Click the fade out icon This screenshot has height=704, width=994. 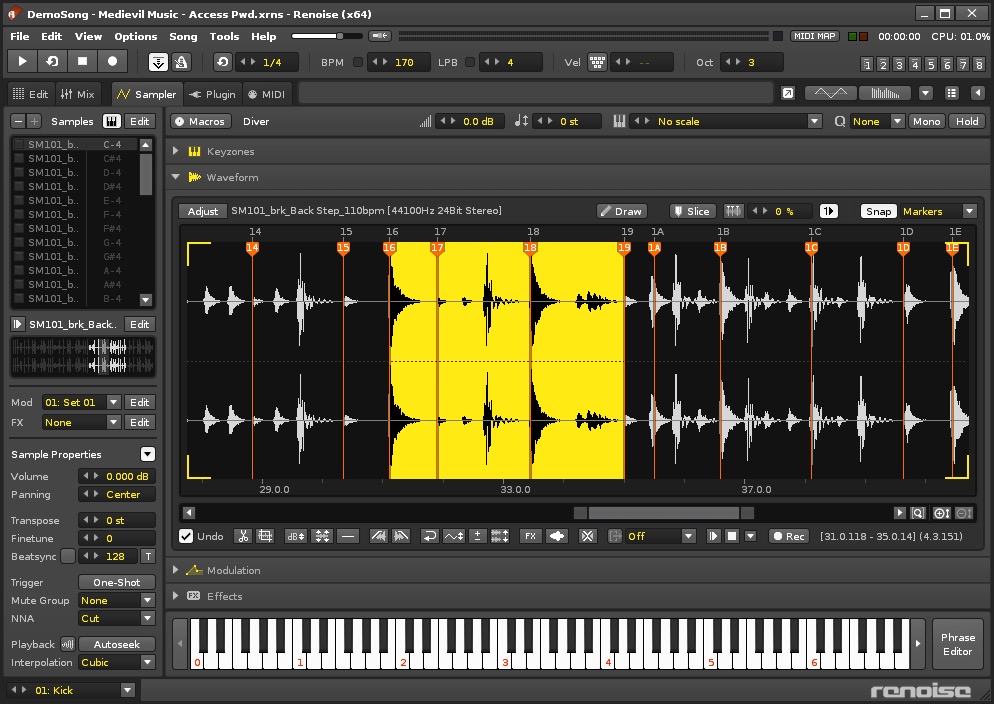click(401, 536)
